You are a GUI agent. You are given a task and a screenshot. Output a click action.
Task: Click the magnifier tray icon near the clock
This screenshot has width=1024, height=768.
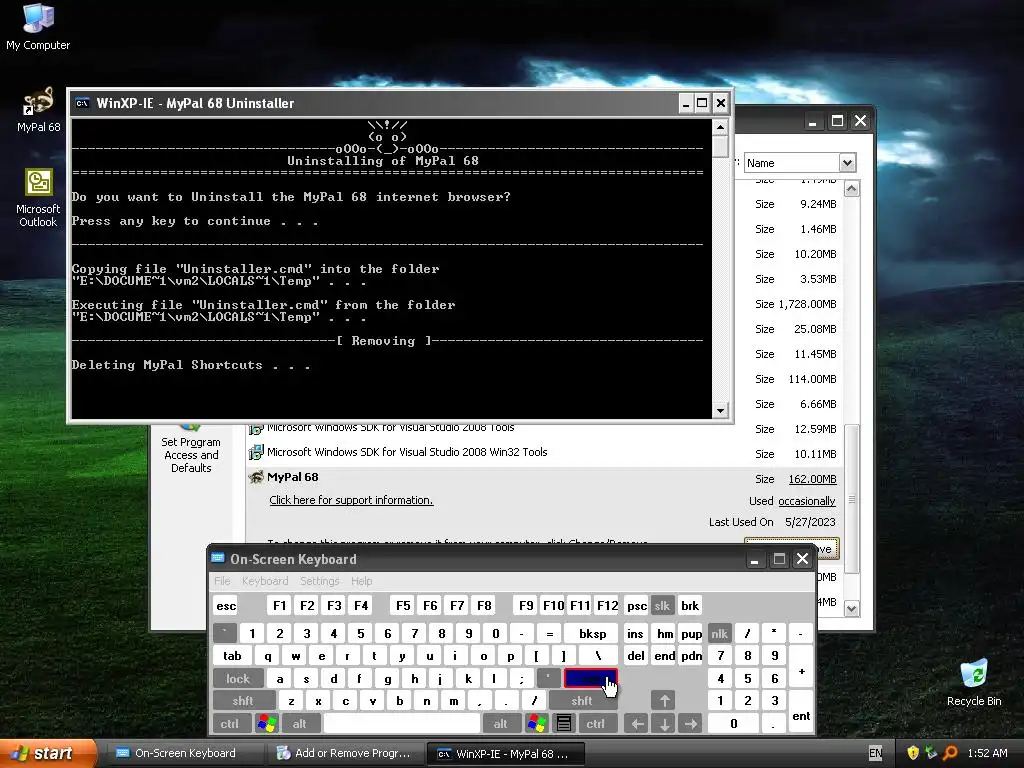(950, 753)
